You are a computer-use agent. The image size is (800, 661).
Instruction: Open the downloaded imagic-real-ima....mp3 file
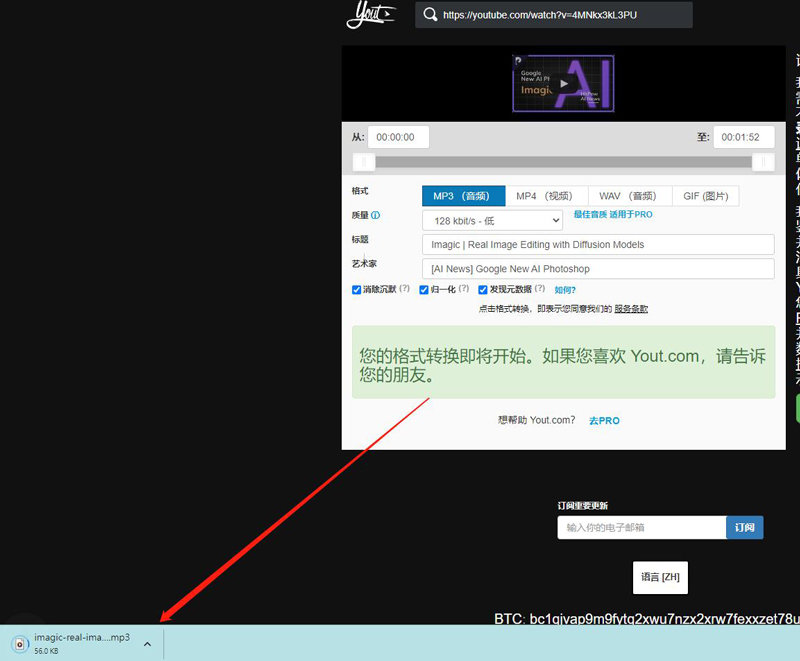tap(82, 638)
